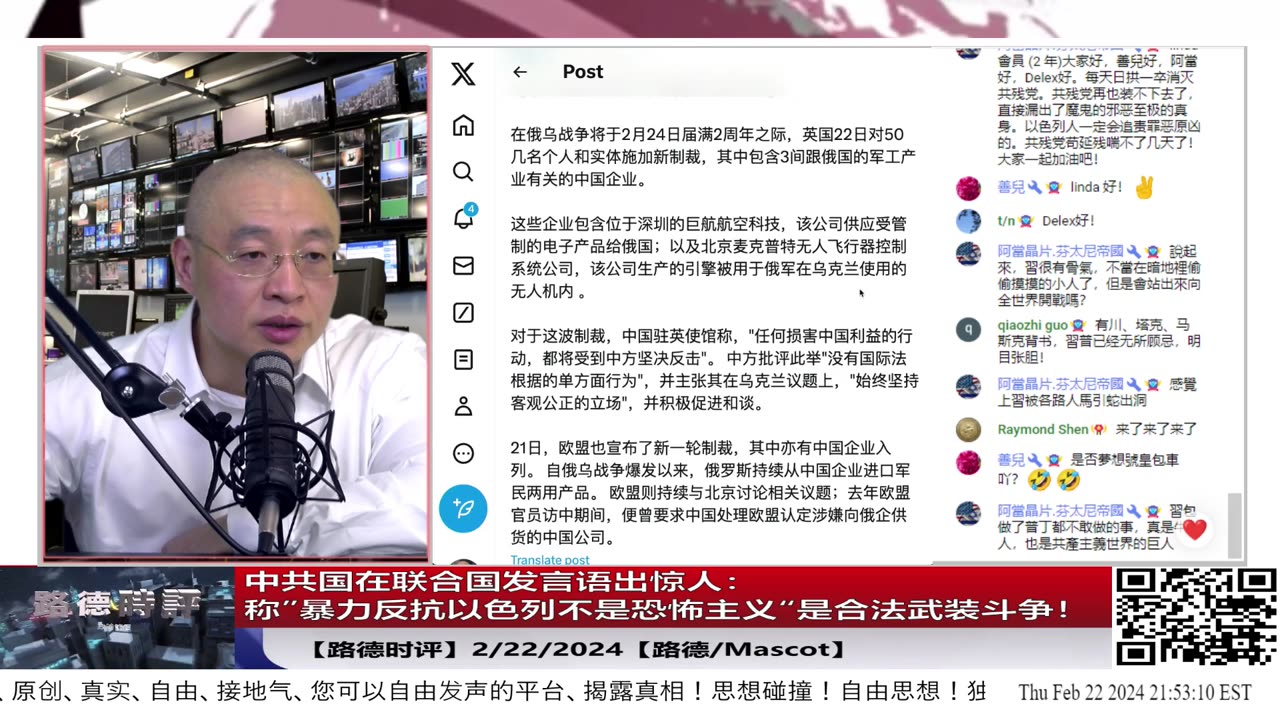Open More circle ellipsis menu
Viewport: 1280px width, 720px height.
tap(463, 454)
